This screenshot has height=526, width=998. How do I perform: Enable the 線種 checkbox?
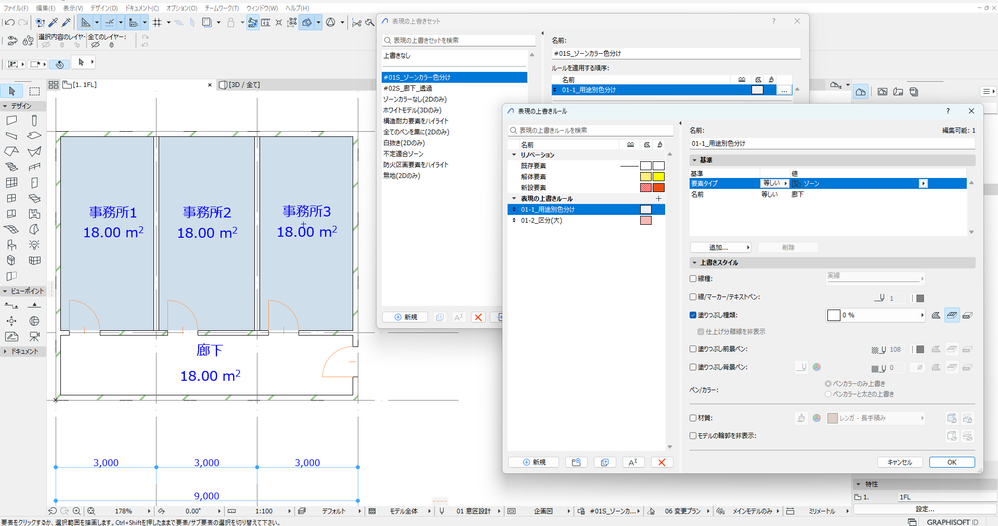coord(694,279)
